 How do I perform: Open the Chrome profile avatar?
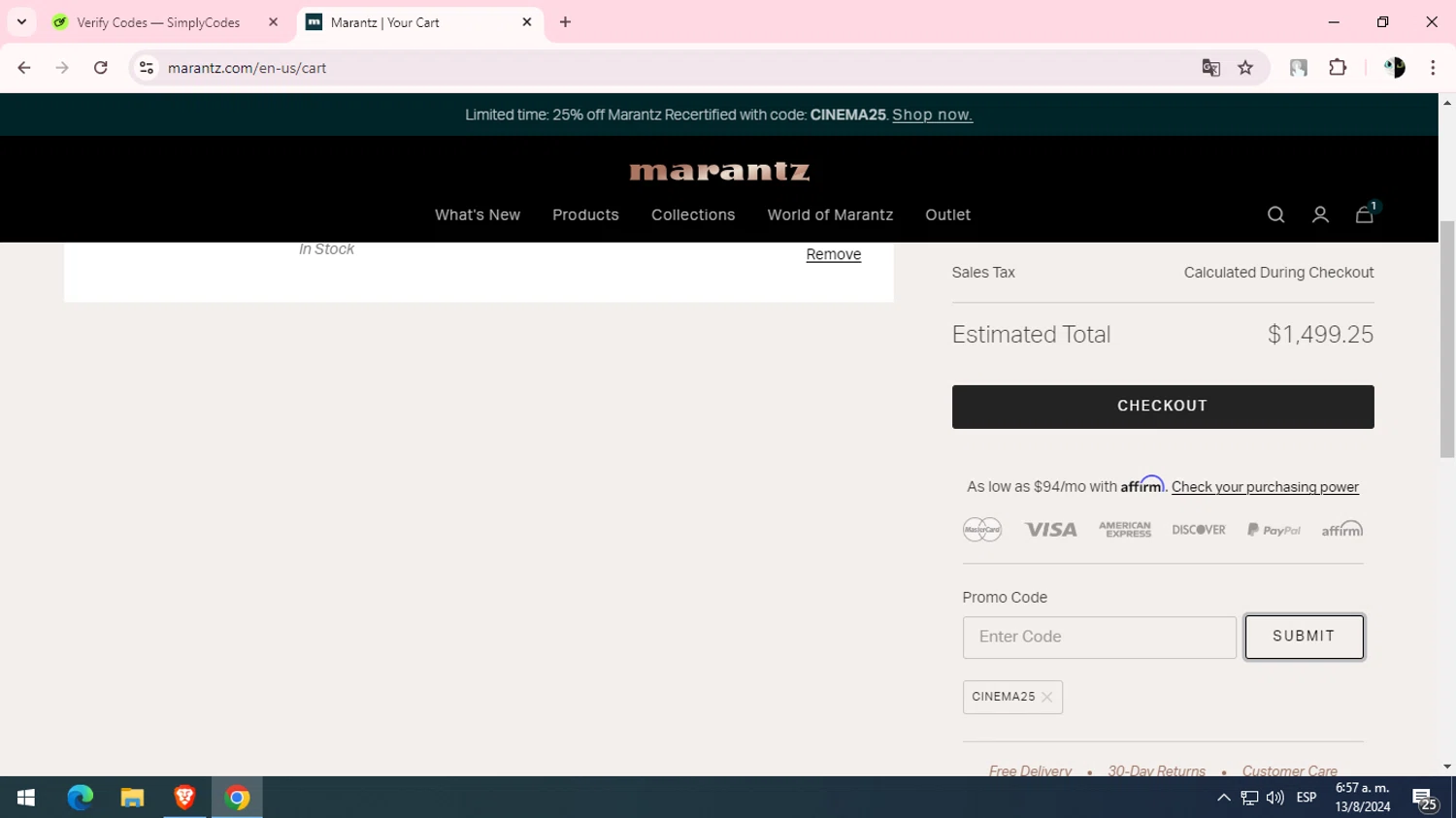pos(1394,68)
